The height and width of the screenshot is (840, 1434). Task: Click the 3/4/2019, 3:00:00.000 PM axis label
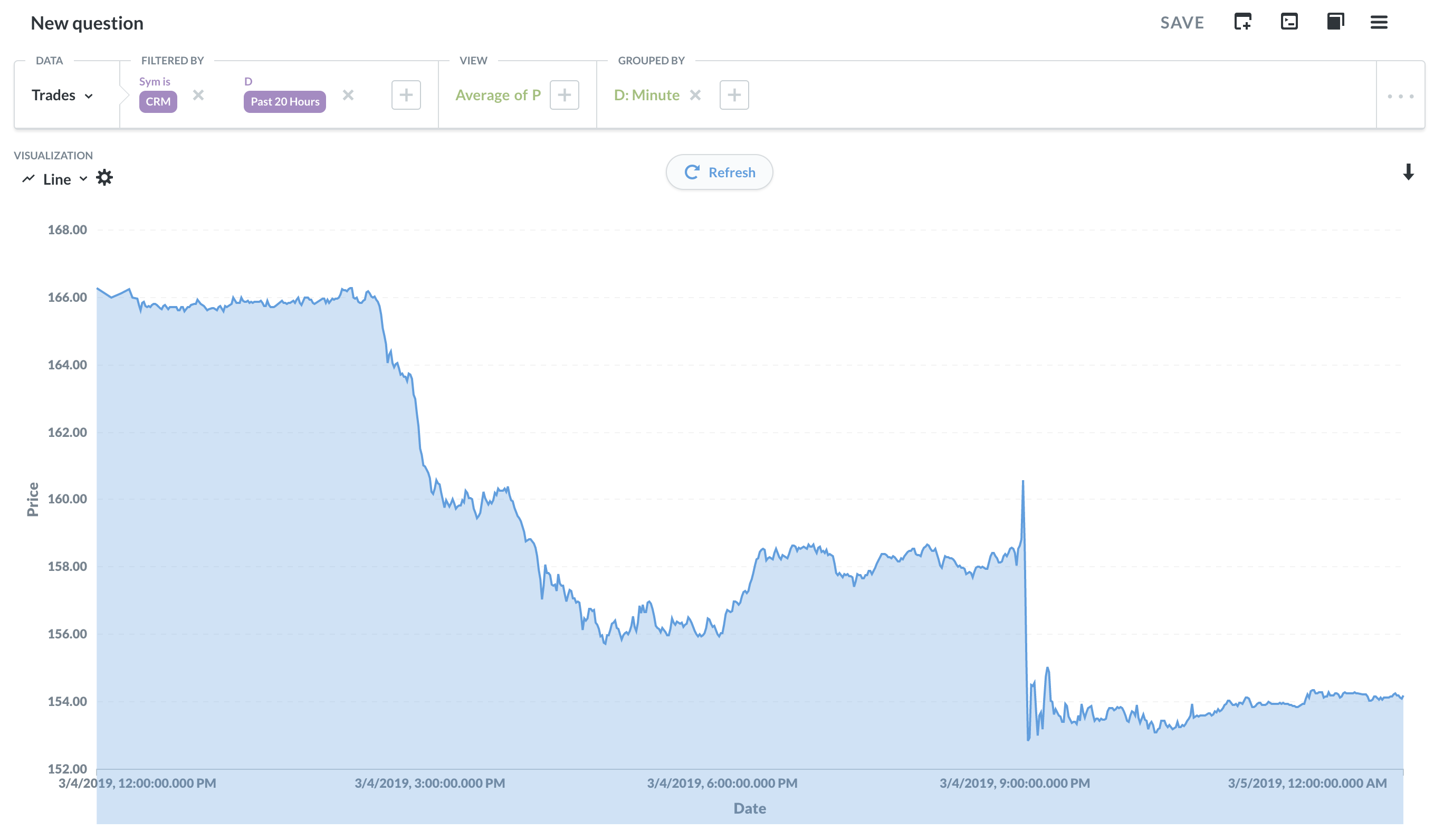(x=429, y=783)
